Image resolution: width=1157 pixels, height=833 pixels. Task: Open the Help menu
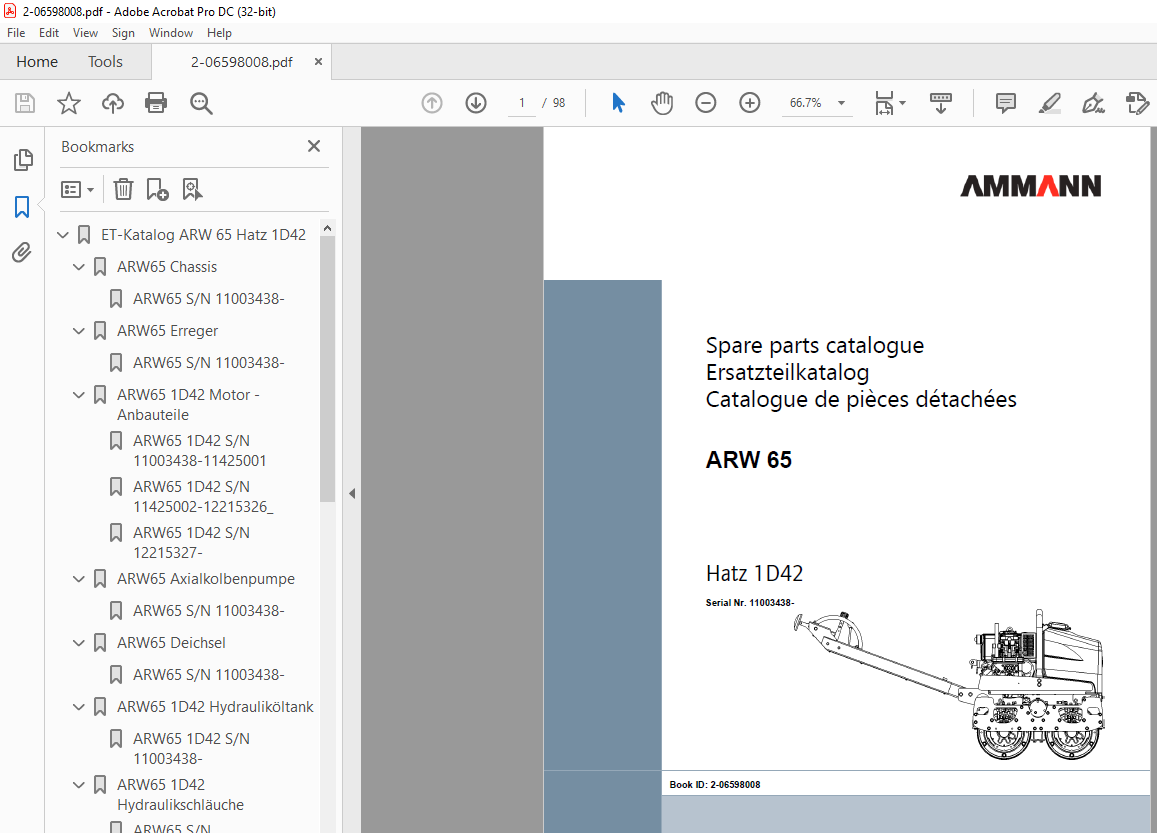(x=219, y=32)
